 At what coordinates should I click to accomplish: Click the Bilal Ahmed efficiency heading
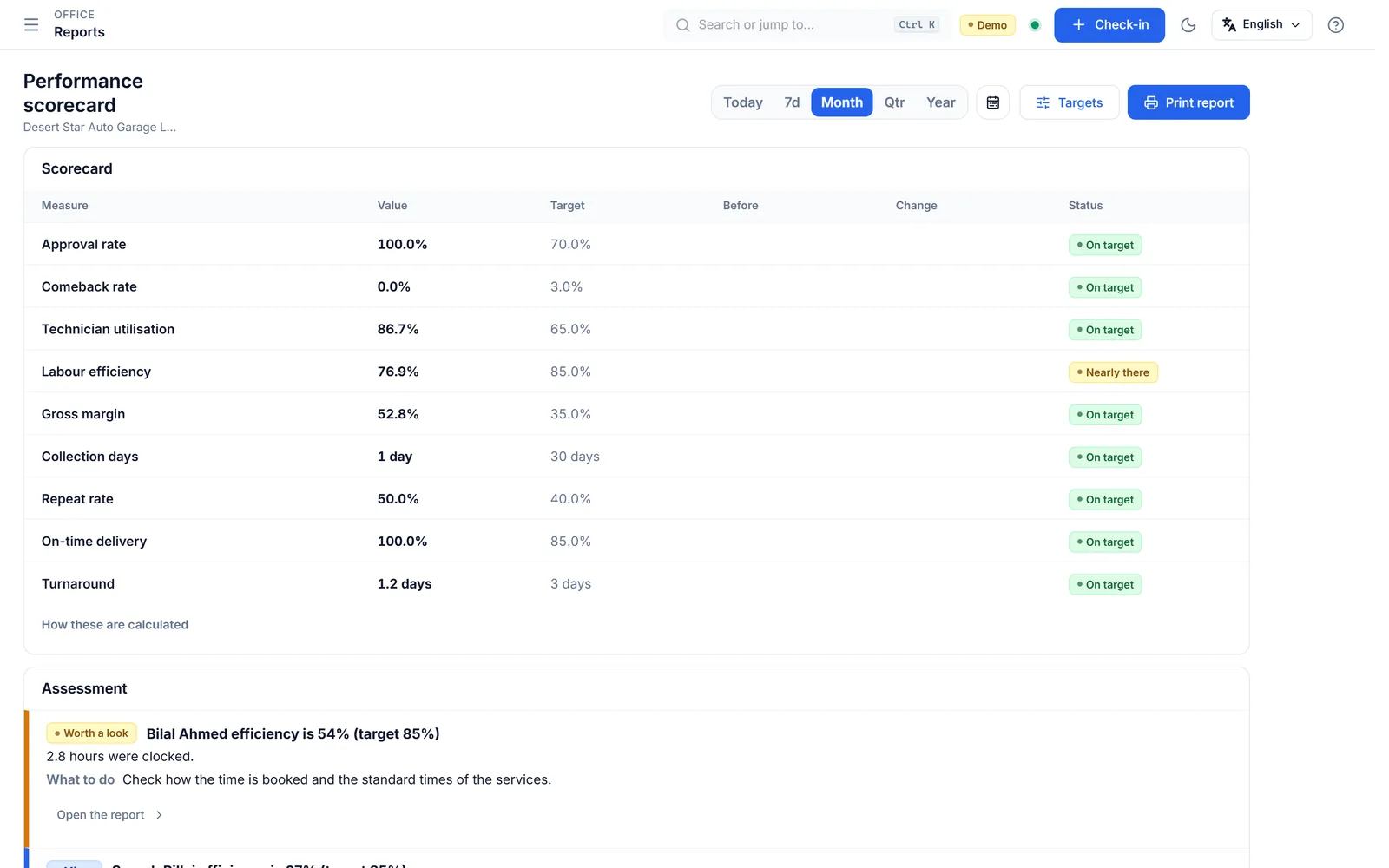(x=293, y=734)
